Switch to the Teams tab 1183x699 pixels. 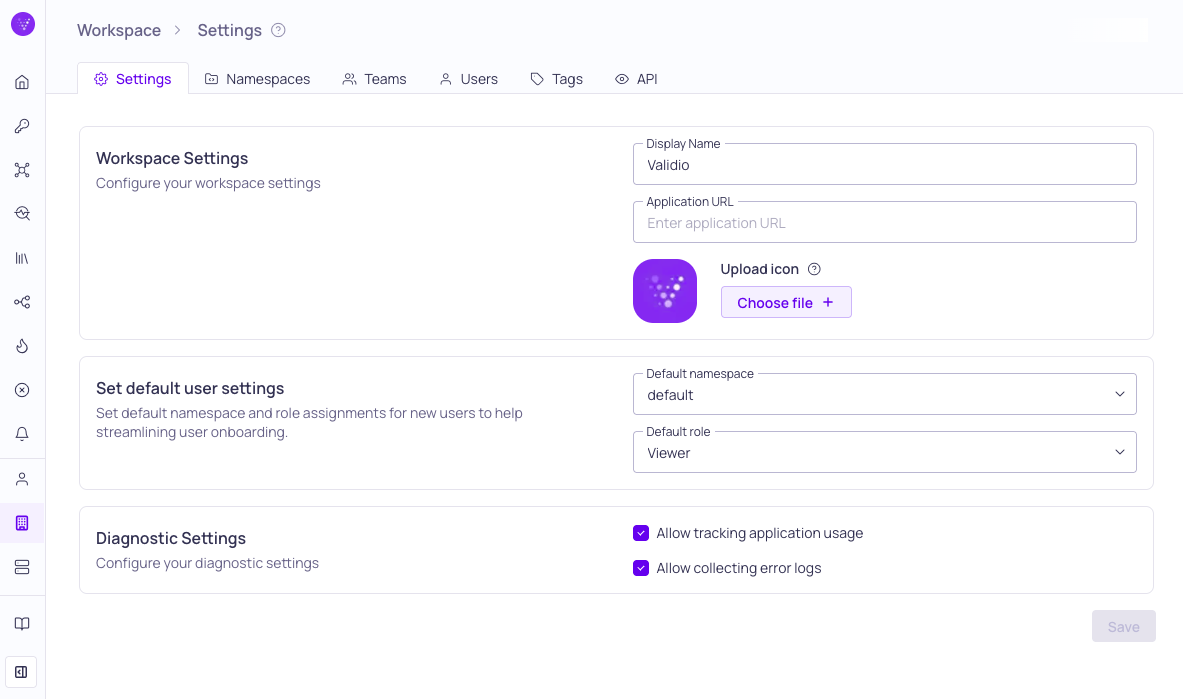(x=374, y=79)
